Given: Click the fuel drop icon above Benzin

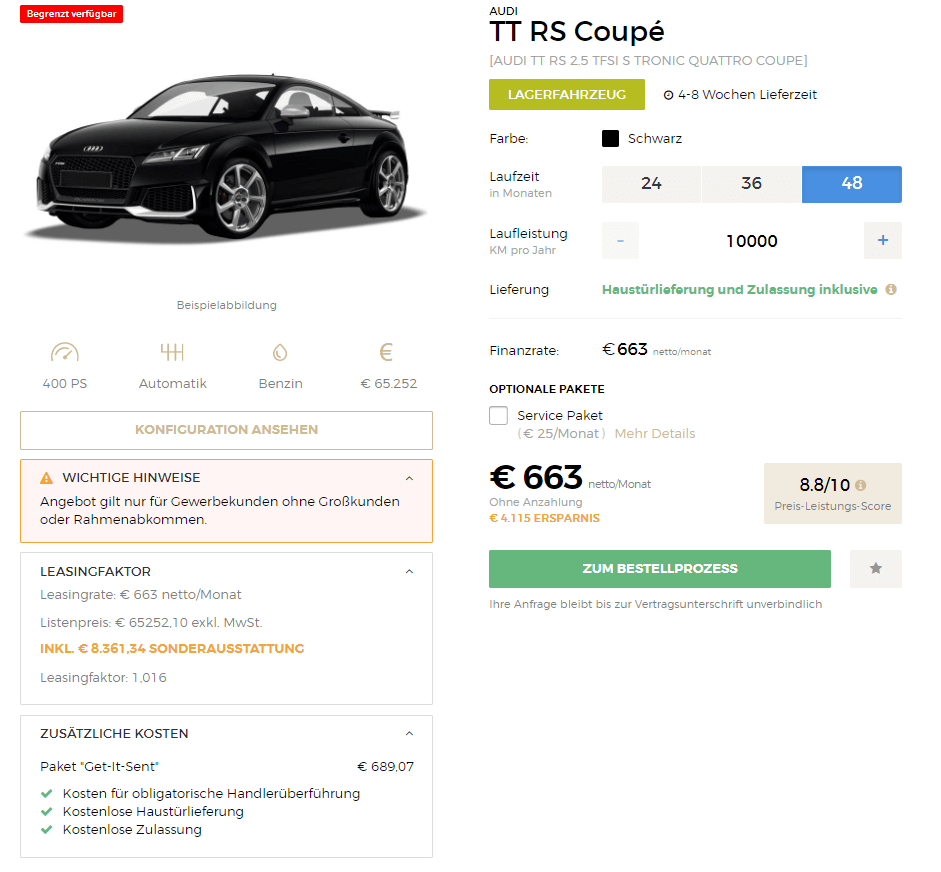Looking at the screenshot, I should (x=280, y=352).
